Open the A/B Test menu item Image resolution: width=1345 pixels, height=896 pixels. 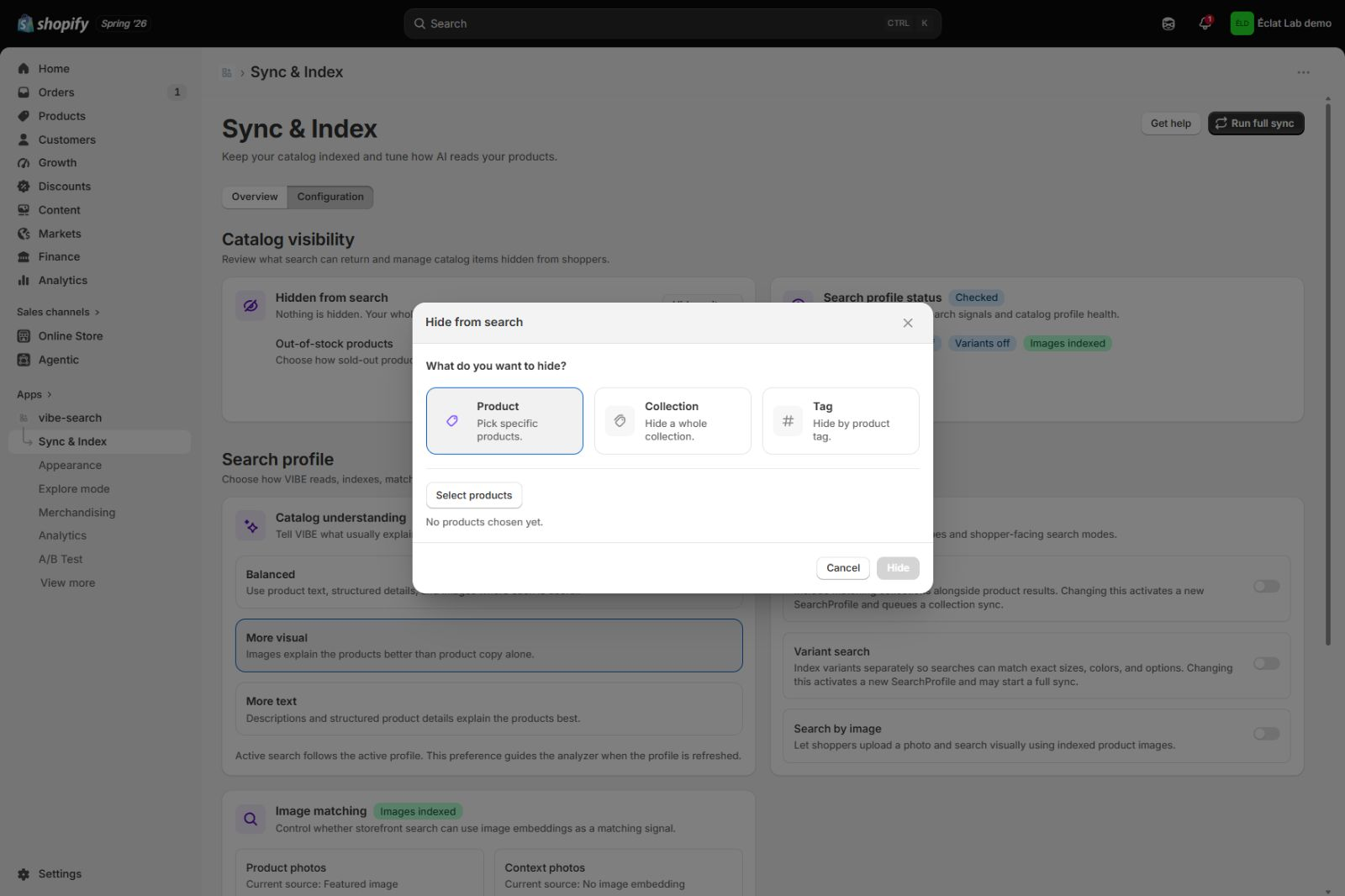point(61,559)
